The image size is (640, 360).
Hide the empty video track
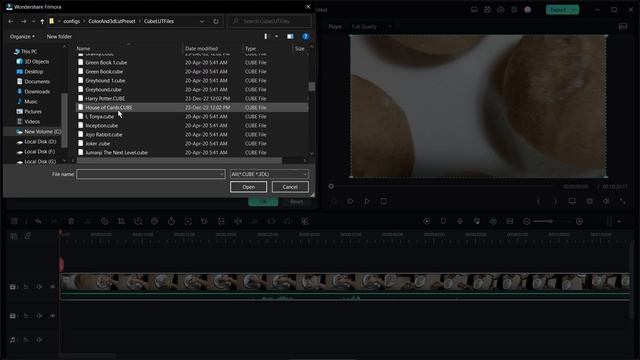(53, 316)
